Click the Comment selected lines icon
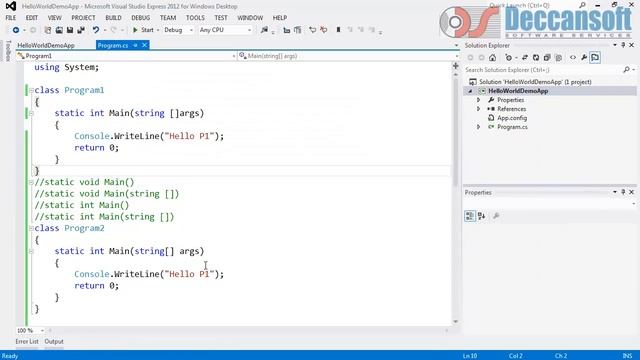The width and height of the screenshot is (640, 360). point(313,30)
